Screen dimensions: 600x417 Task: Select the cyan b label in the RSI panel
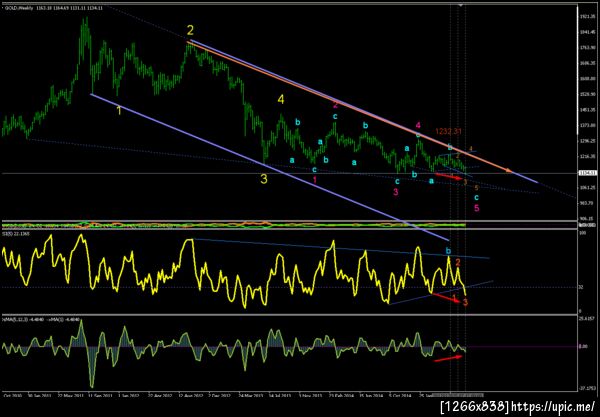448,251
